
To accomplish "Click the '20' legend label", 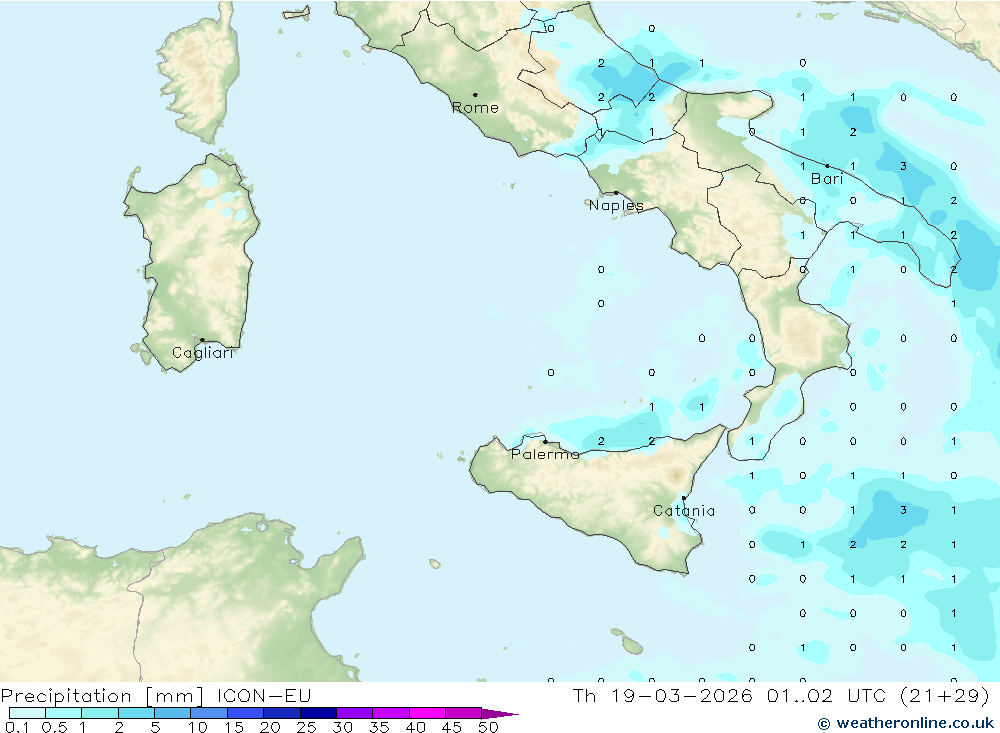I will [270, 727].
